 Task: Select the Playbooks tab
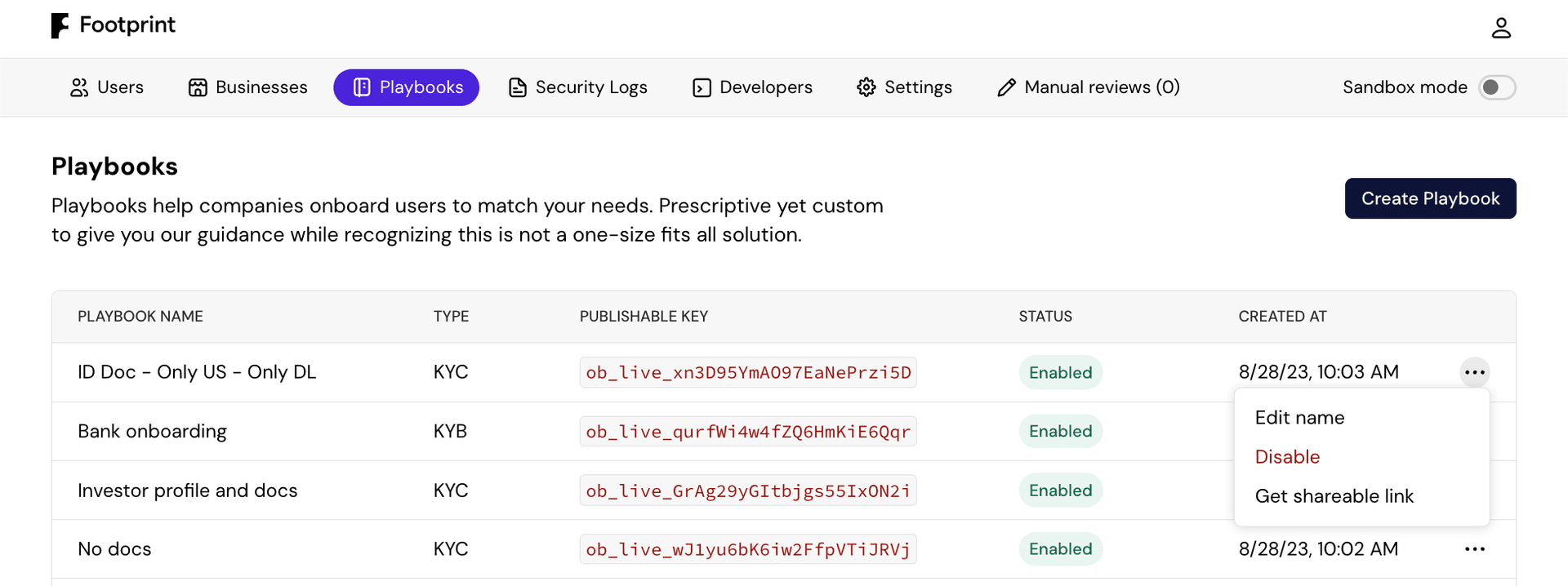tap(406, 87)
